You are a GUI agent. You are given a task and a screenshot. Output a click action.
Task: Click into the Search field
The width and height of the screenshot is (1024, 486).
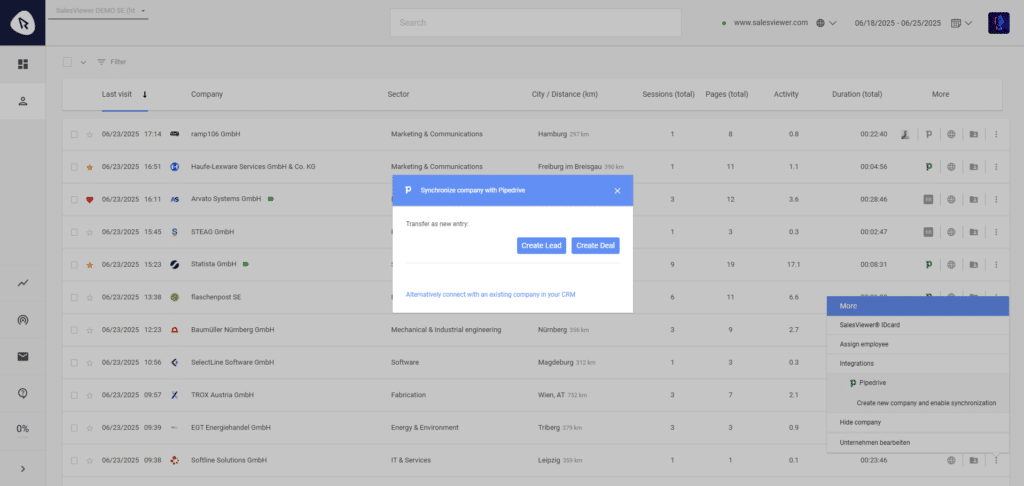tap(536, 22)
